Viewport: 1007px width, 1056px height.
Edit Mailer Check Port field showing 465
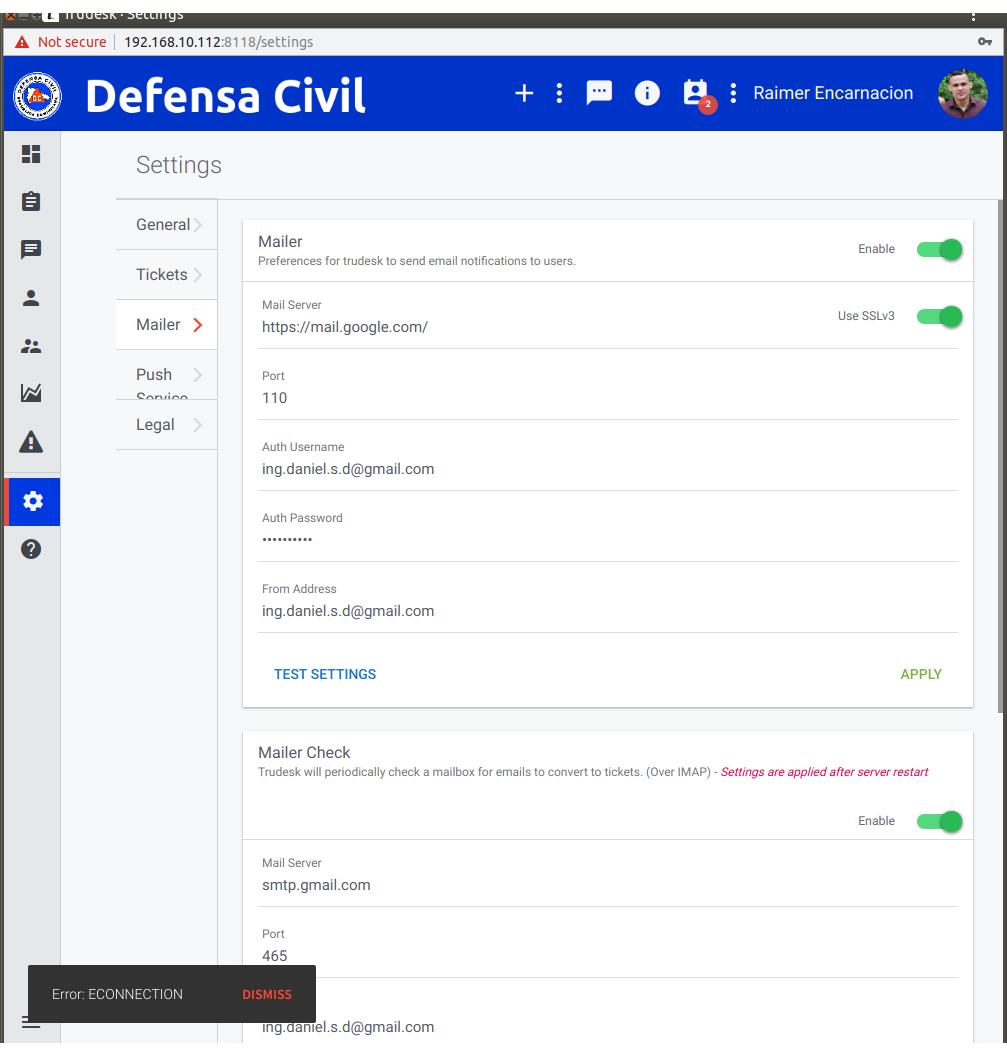(608, 956)
